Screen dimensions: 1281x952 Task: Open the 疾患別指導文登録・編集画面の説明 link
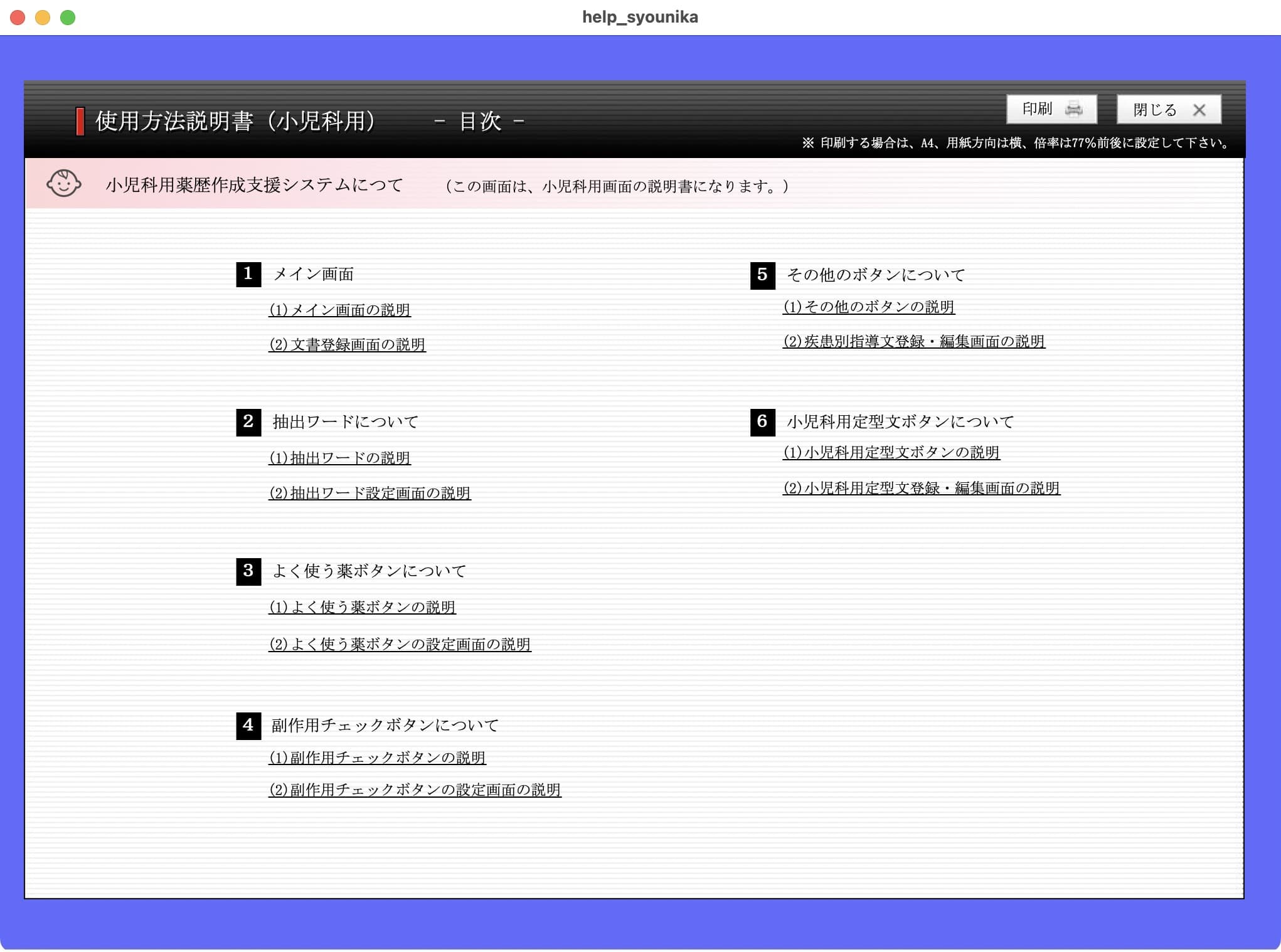(913, 341)
